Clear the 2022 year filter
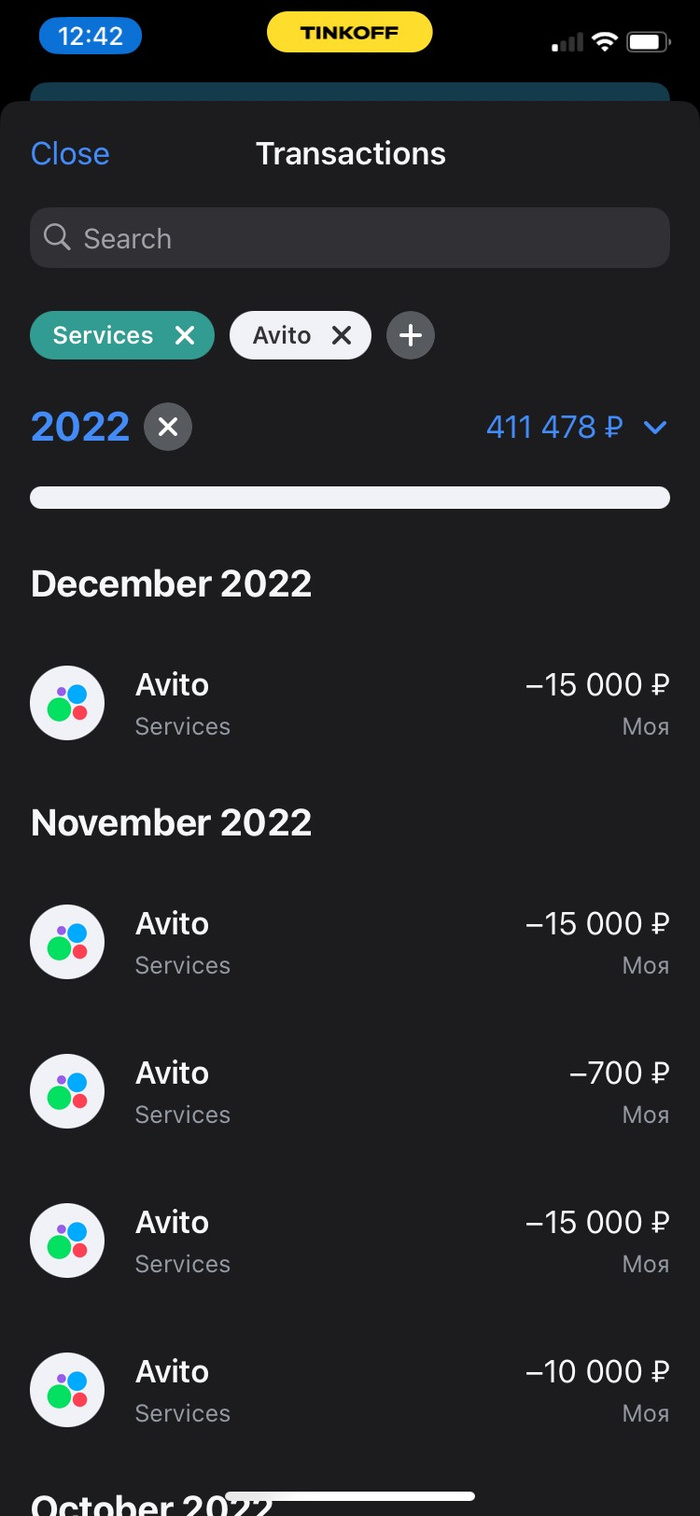700x1516 pixels. pos(168,427)
